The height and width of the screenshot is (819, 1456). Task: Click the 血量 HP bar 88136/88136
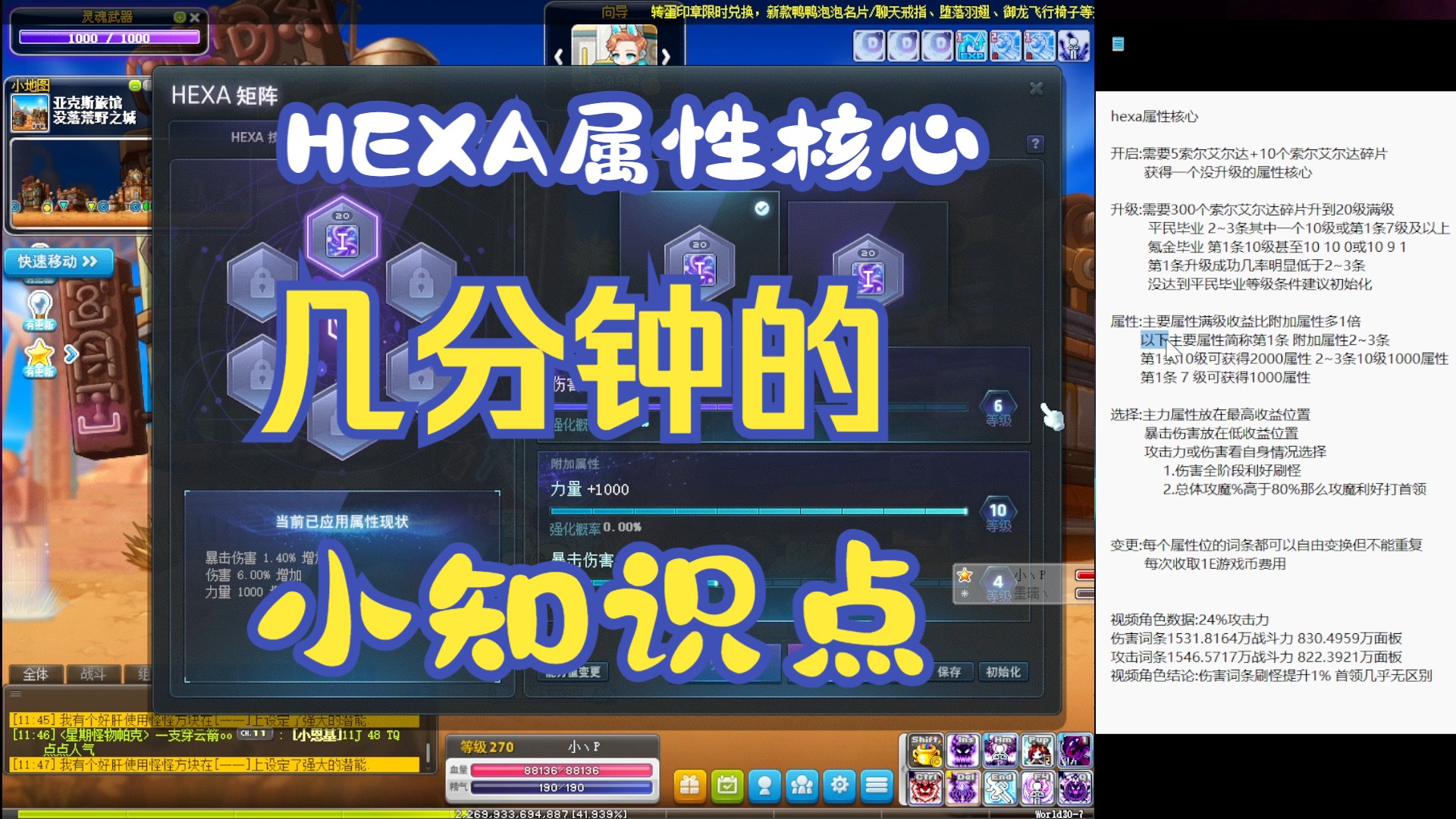point(561,770)
